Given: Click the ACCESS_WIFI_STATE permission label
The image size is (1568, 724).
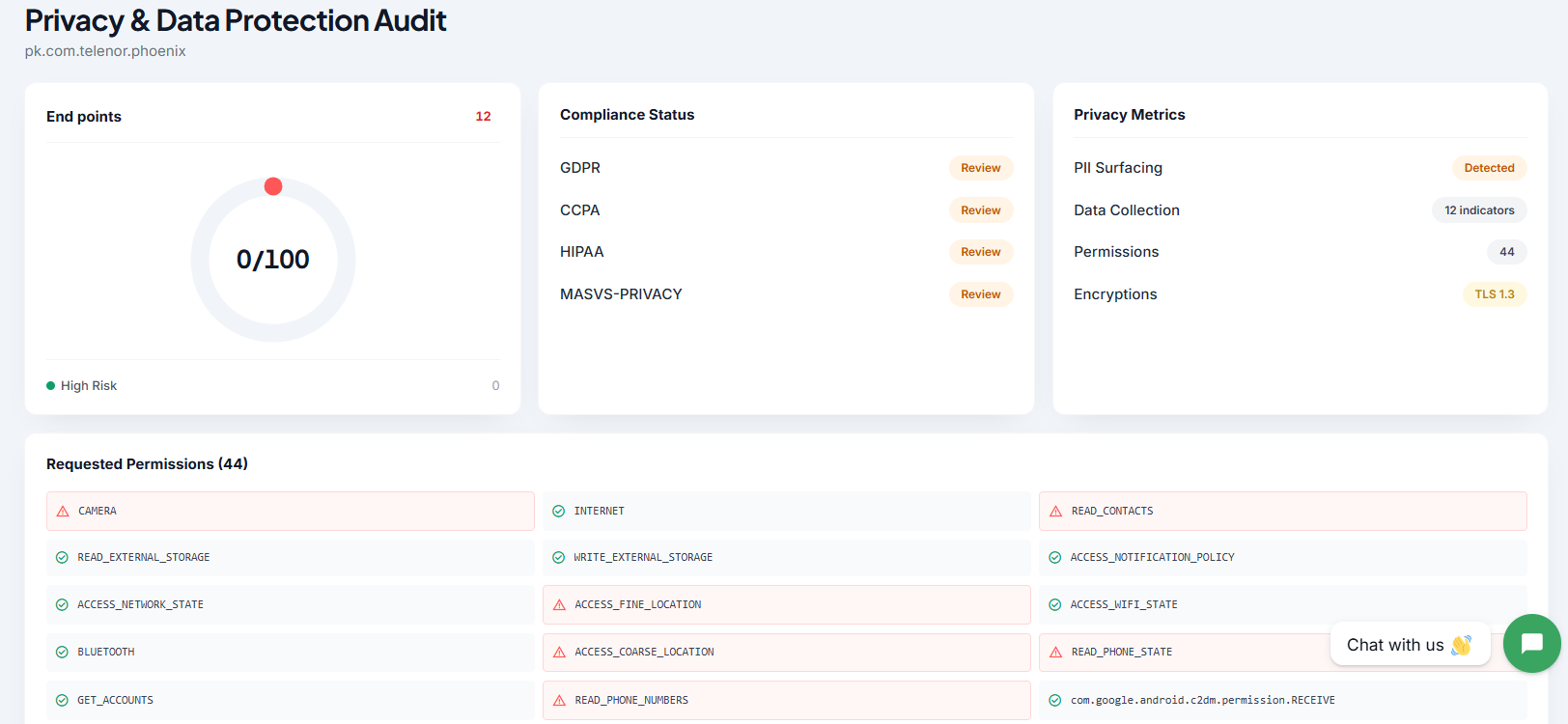Looking at the screenshot, I should click(1124, 605).
